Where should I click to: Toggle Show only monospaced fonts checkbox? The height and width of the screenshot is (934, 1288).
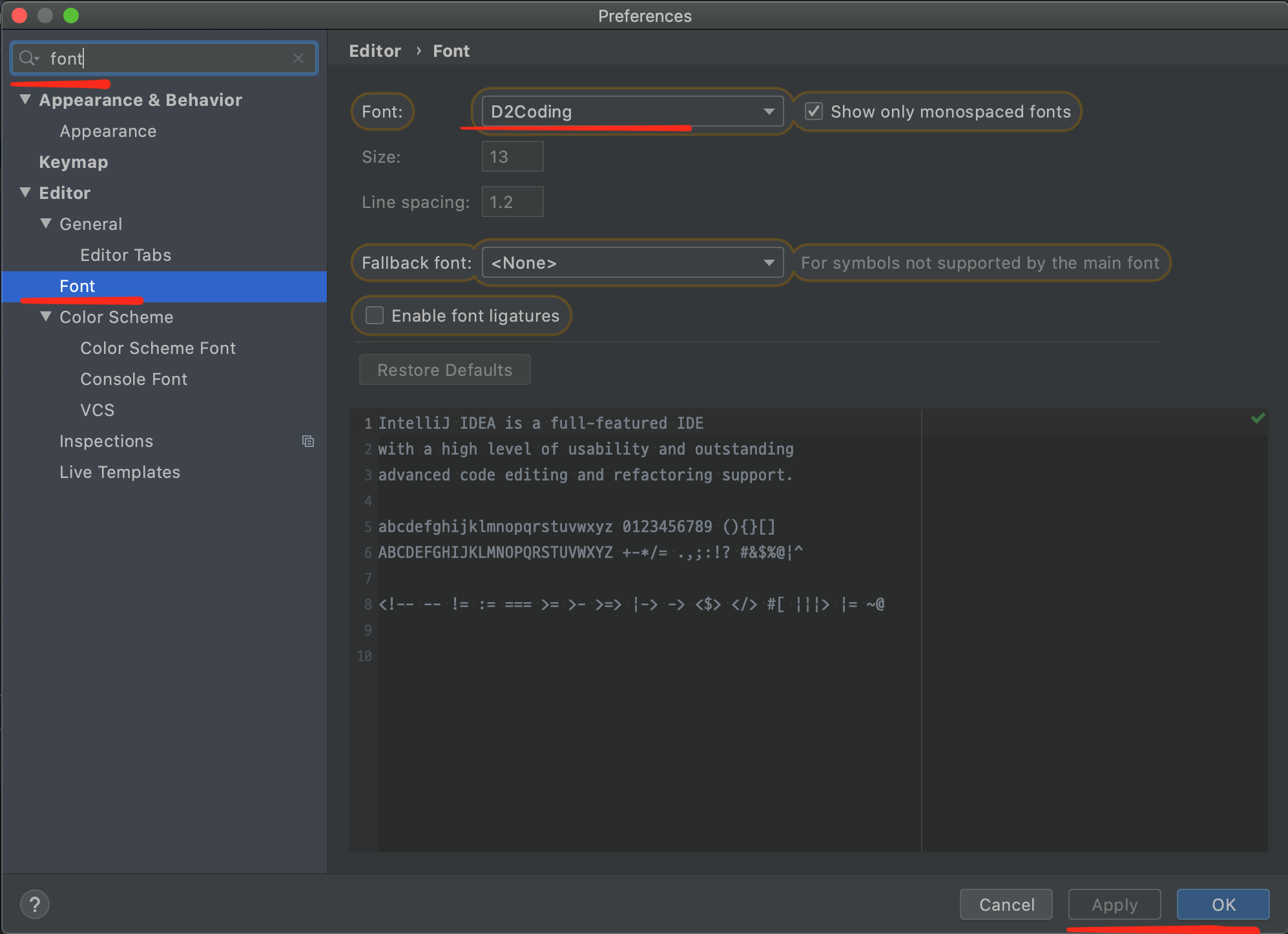(814, 112)
